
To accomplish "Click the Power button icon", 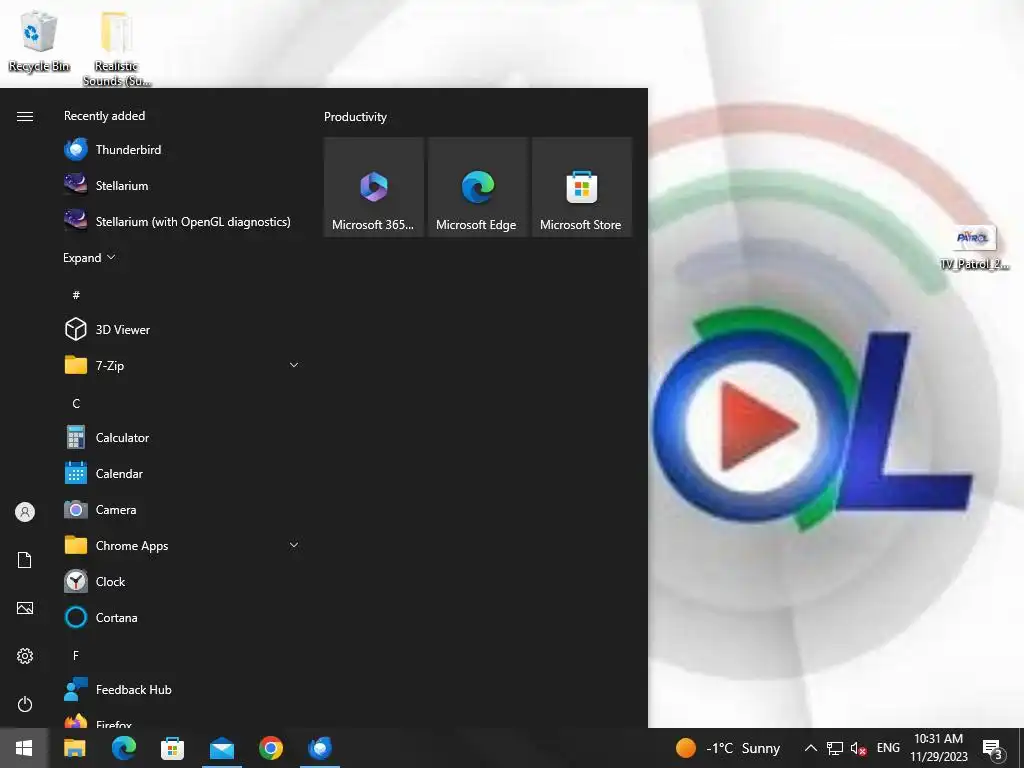I will click(x=25, y=704).
